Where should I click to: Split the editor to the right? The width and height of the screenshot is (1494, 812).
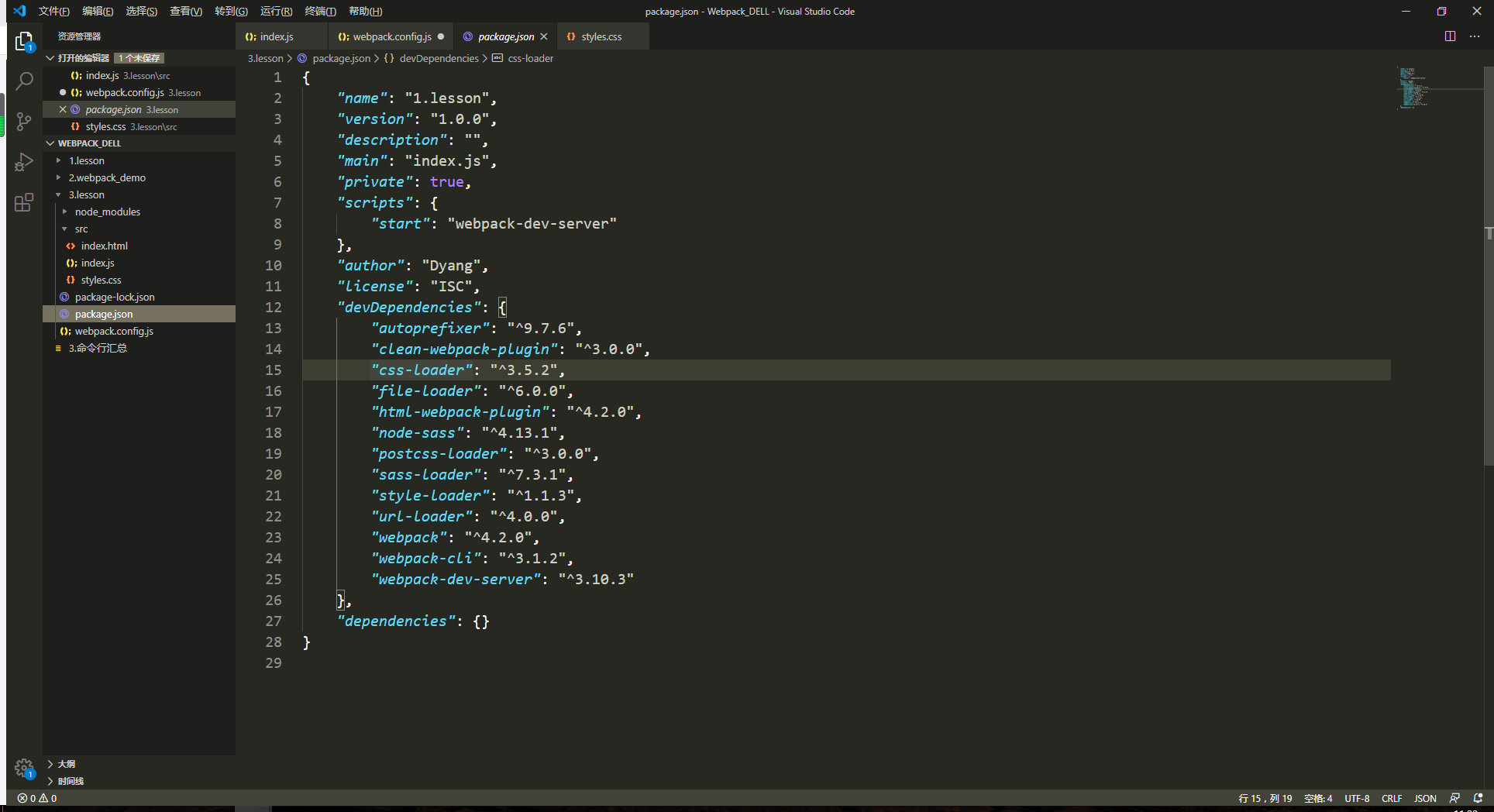[1450, 36]
